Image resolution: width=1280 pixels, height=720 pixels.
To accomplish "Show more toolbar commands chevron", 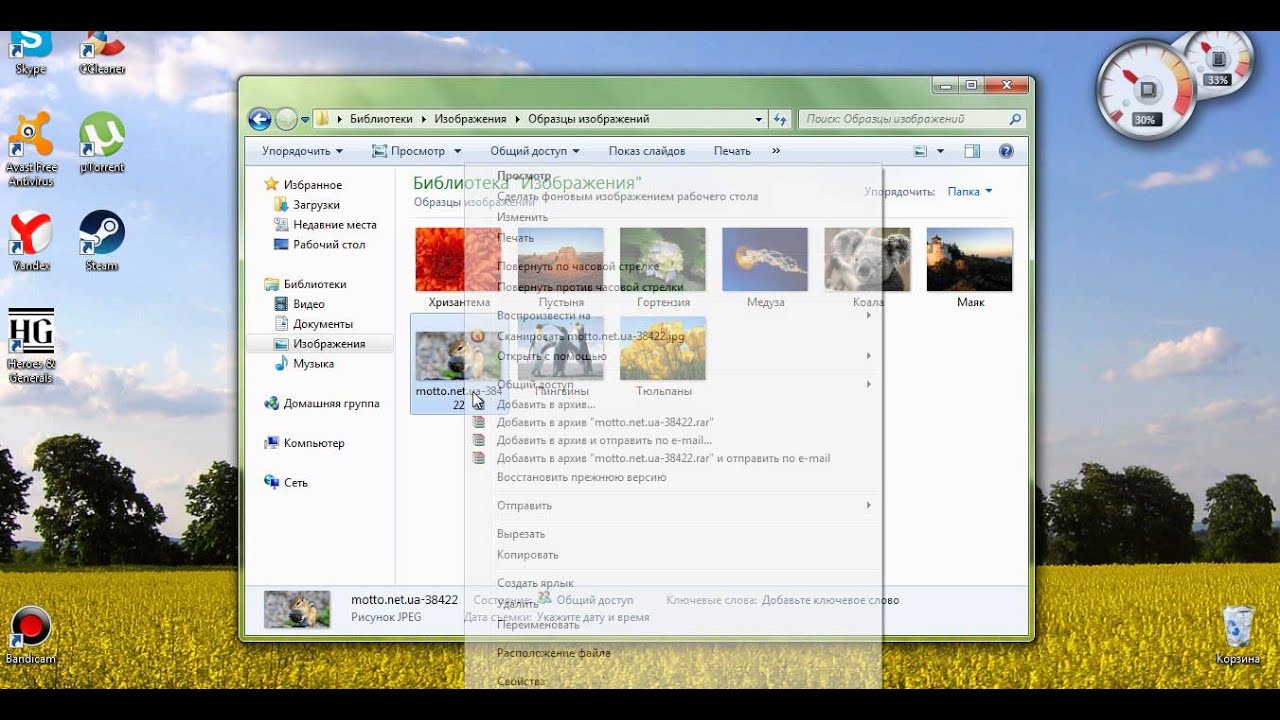I will [776, 151].
